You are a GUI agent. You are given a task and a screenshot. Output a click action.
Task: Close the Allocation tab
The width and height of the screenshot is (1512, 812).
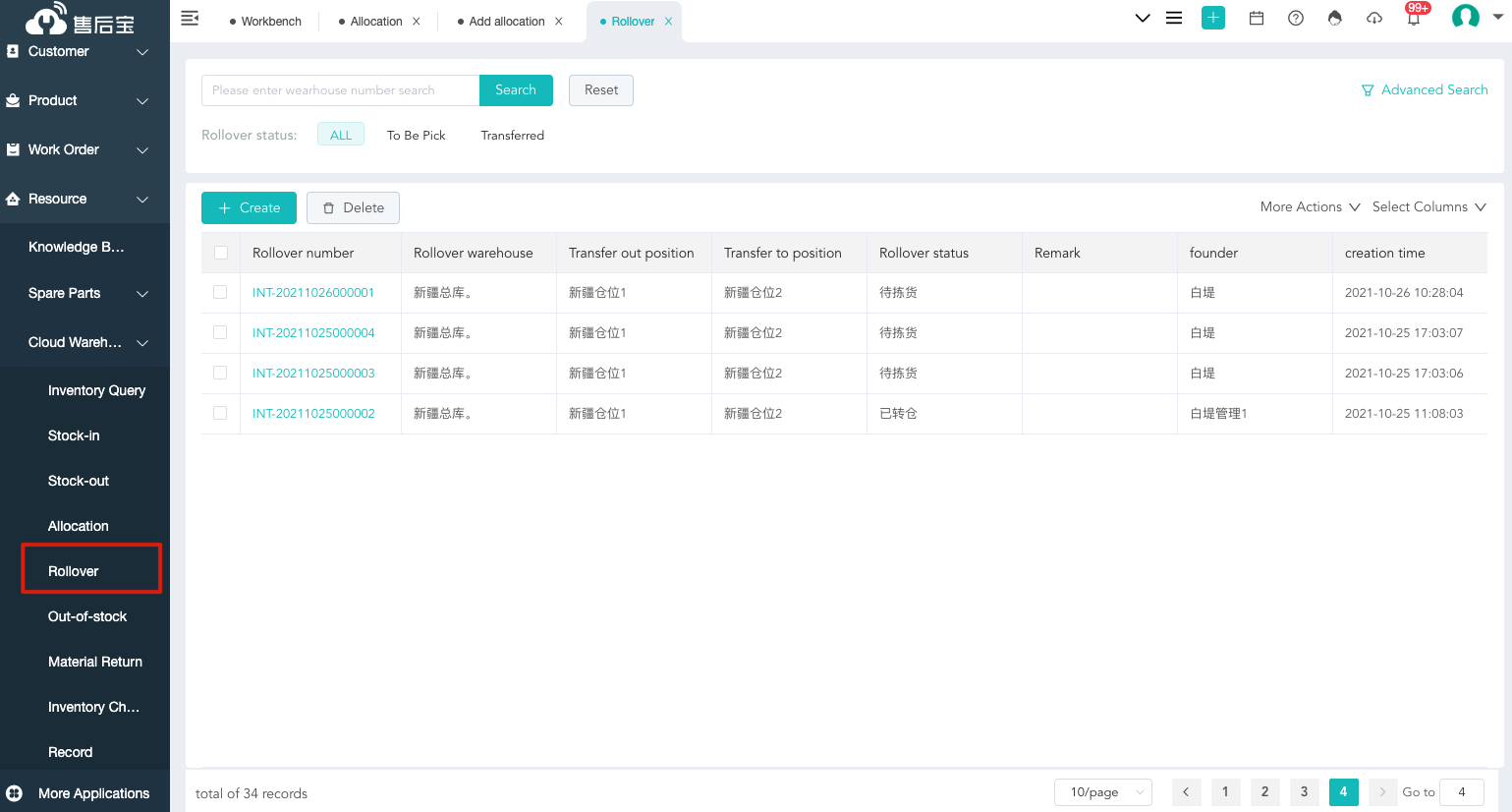[417, 22]
